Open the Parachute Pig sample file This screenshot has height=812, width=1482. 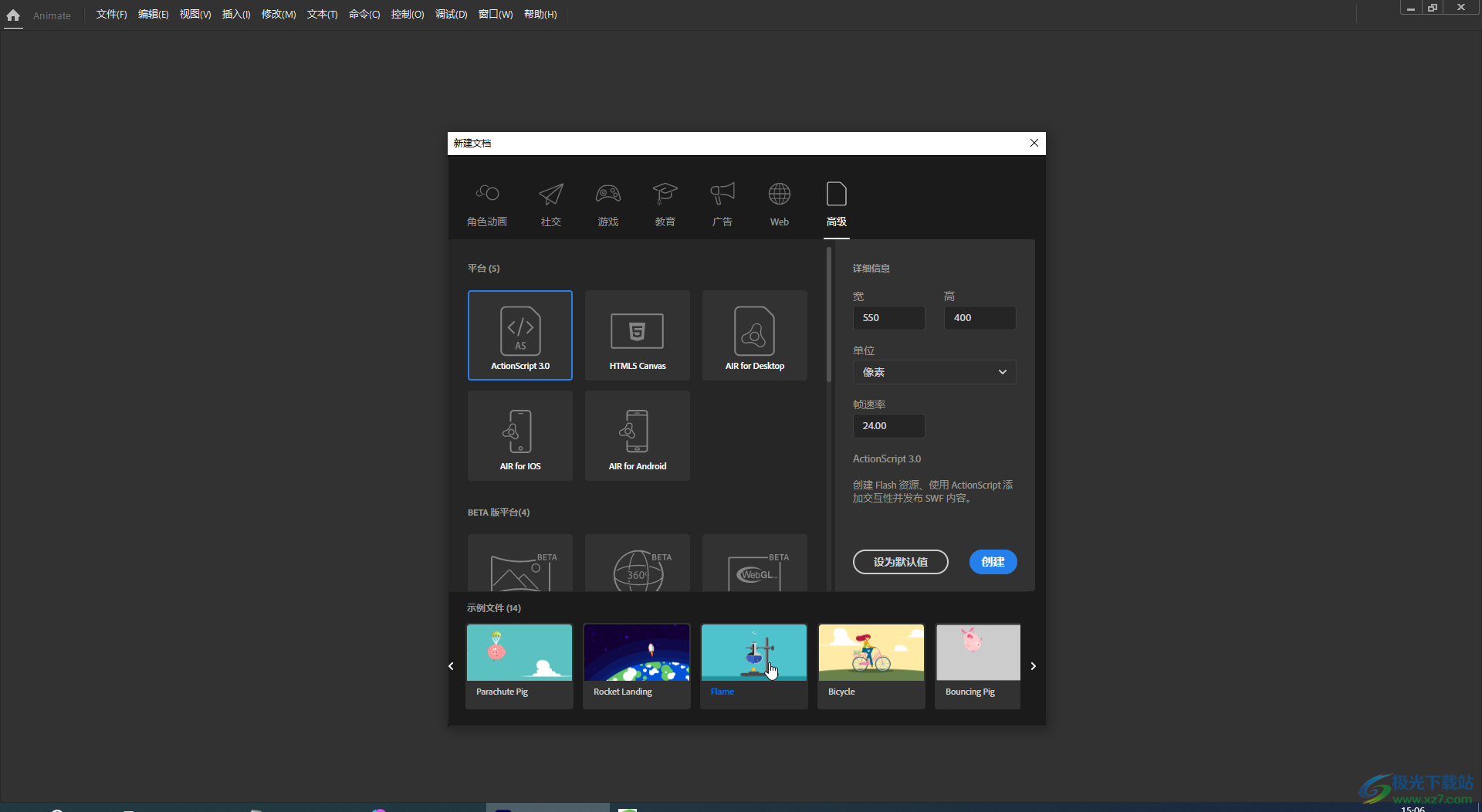pyautogui.click(x=519, y=666)
